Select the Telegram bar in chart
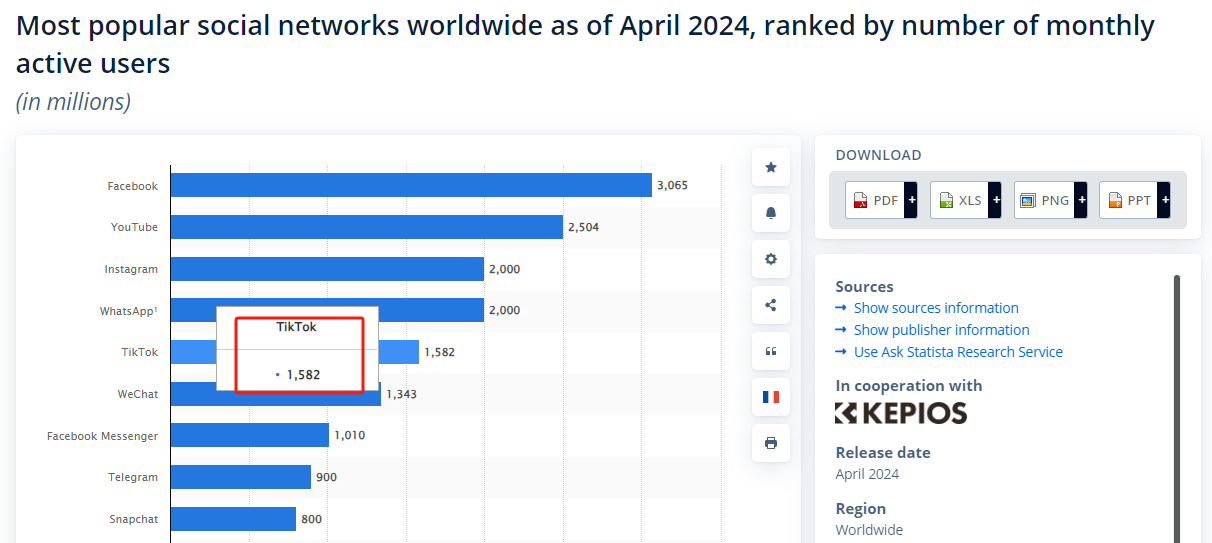The width and height of the screenshot is (1212, 543). point(241,477)
